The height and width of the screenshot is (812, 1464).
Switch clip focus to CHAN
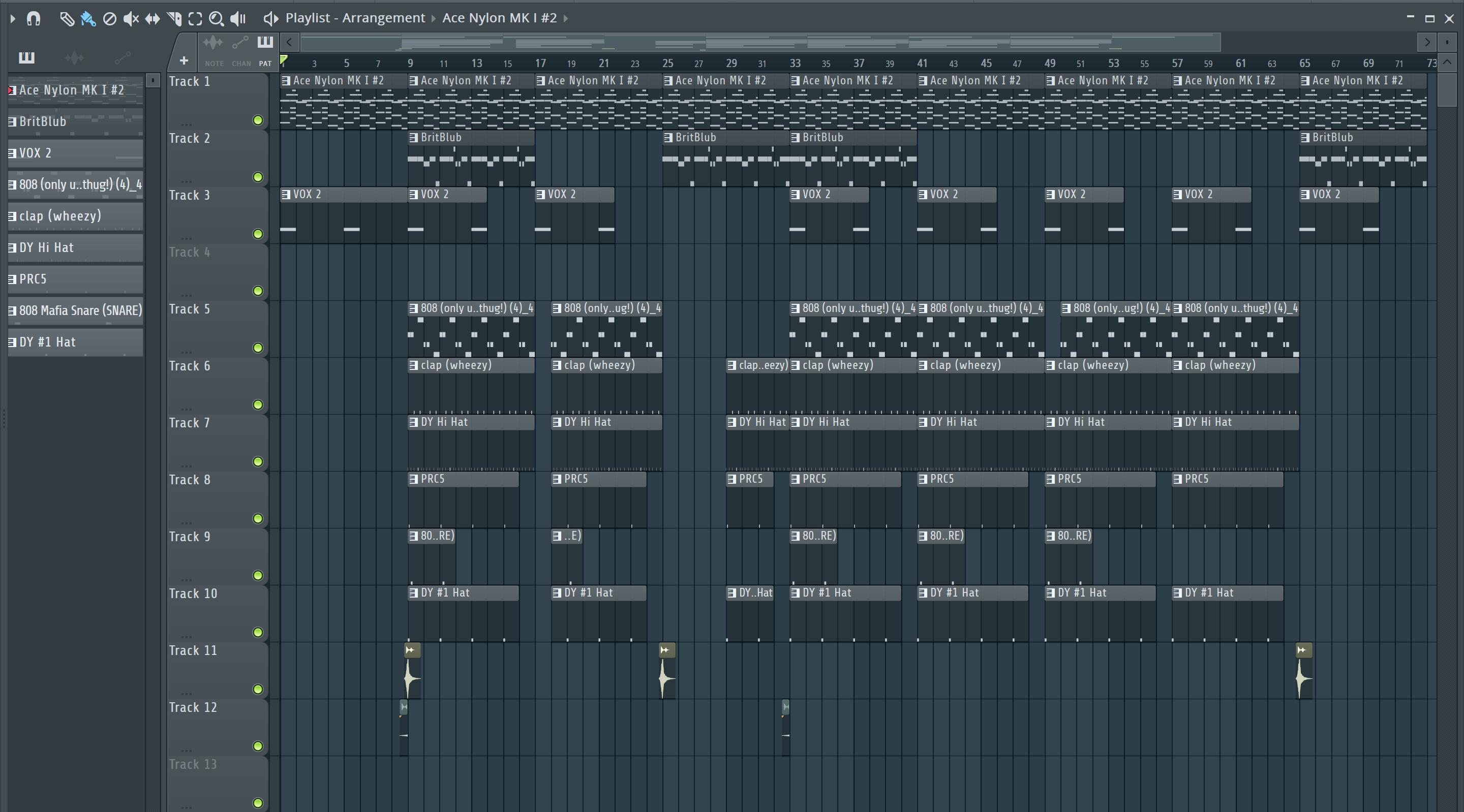(241, 51)
